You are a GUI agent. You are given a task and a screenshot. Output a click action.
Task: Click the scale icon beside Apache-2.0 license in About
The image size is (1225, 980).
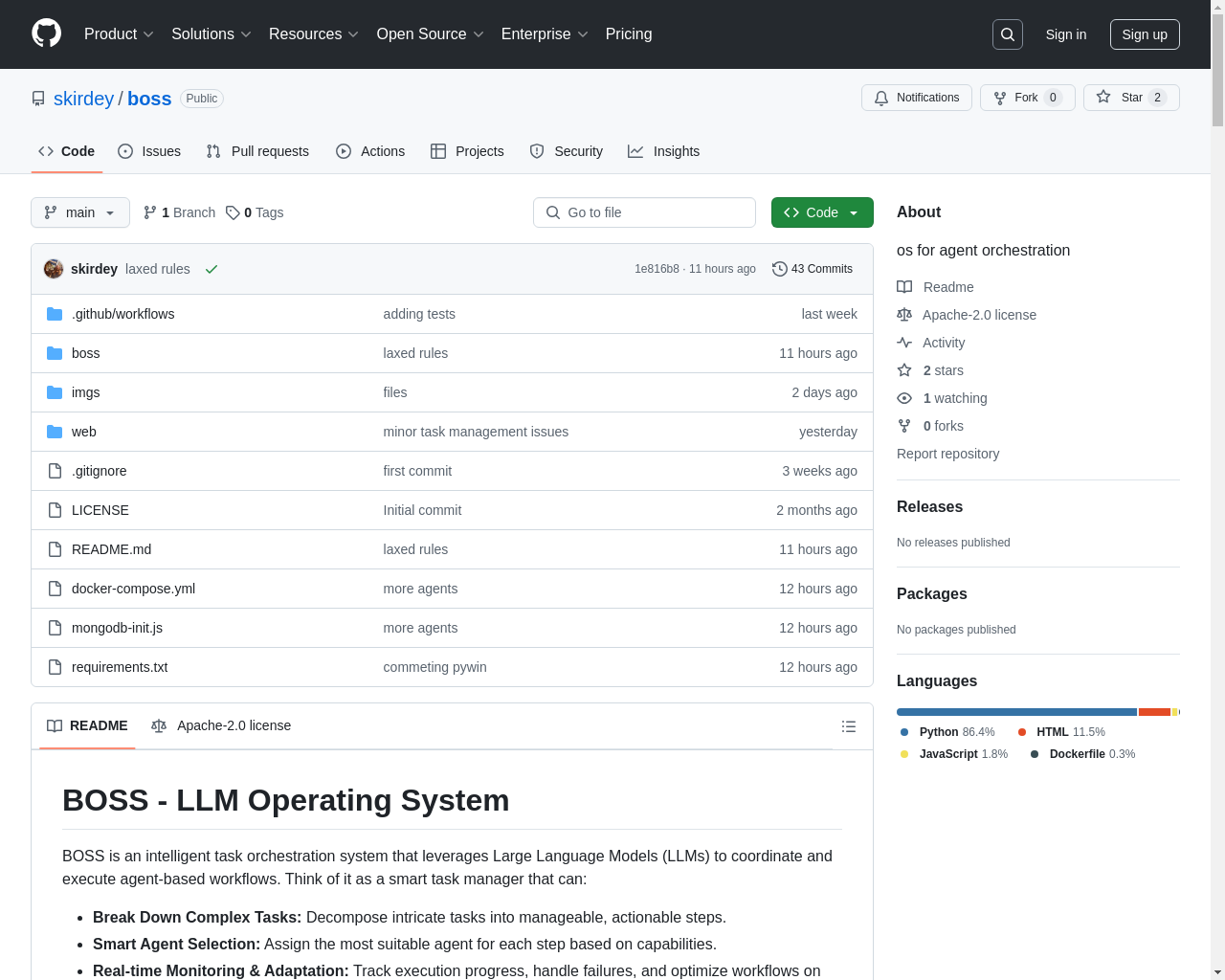point(904,315)
